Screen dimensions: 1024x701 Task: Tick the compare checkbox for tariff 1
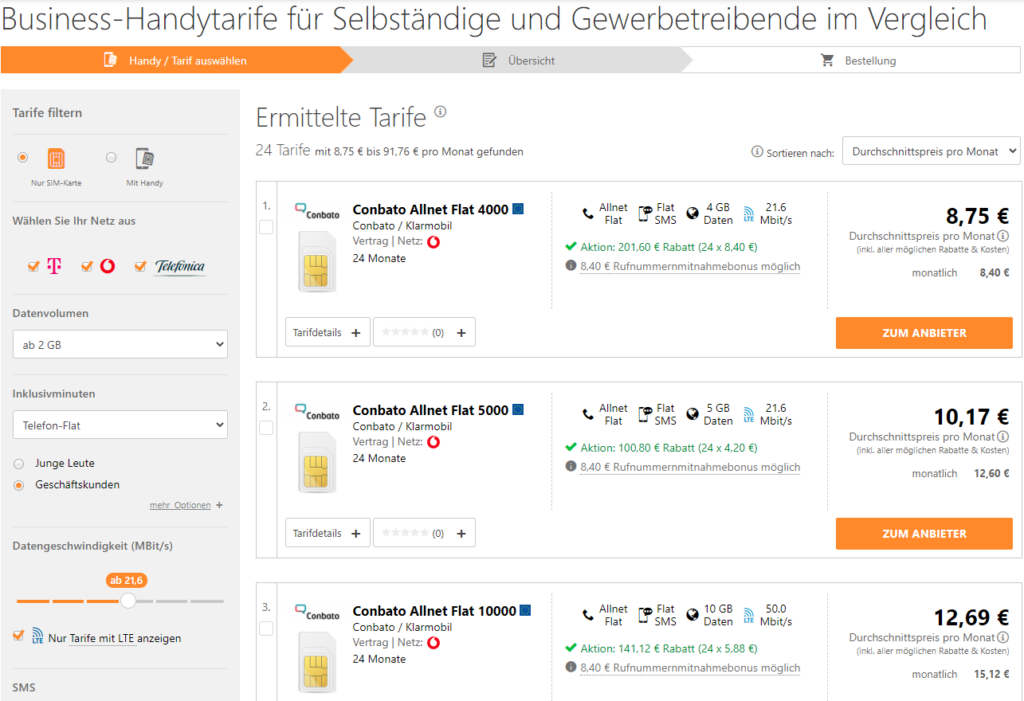click(x=266, y=227)
